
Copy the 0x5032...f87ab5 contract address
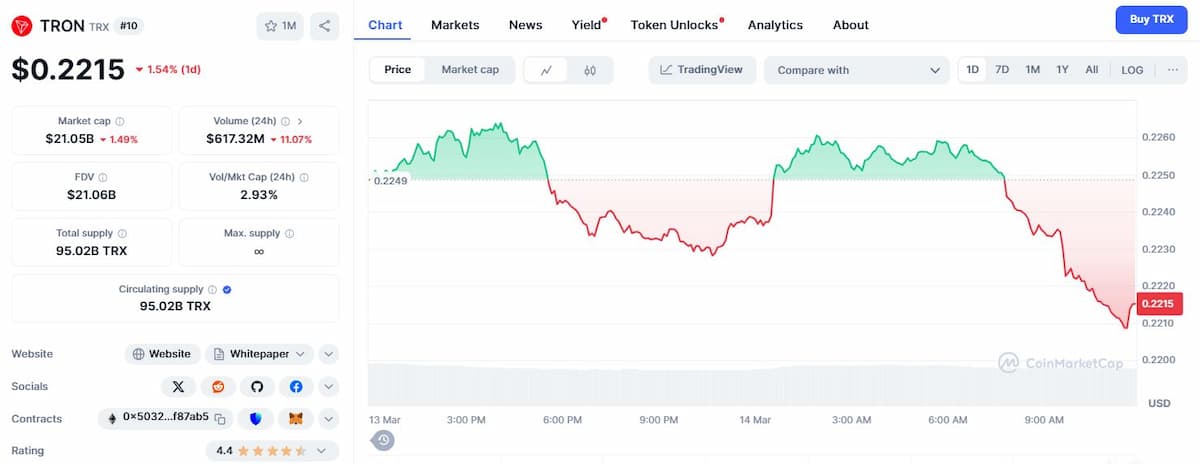pos(220,418)
